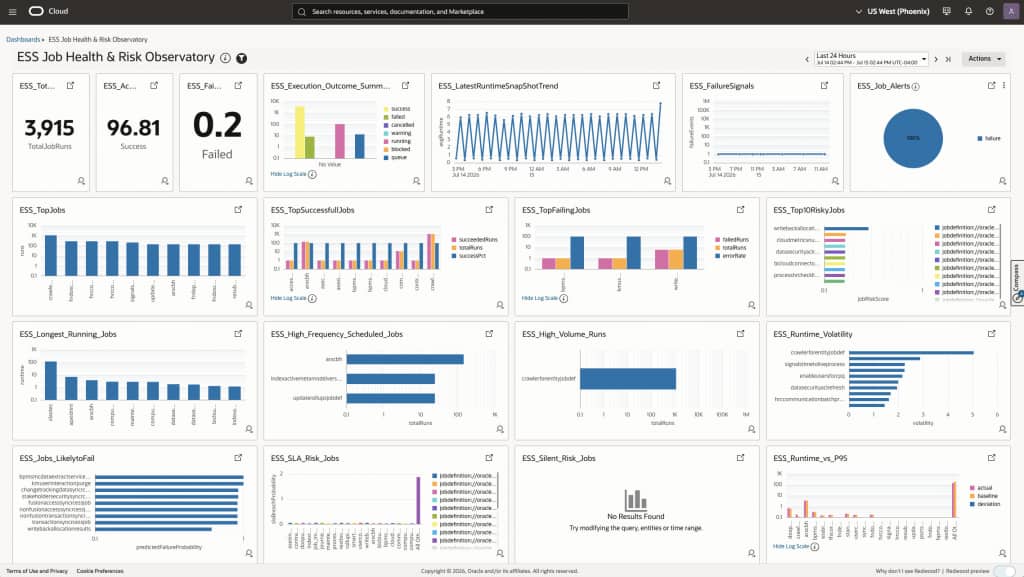Pop out the ESS_TopFailingJobs widget
The image size is (1024, 577).
click(x=741, y=210)
